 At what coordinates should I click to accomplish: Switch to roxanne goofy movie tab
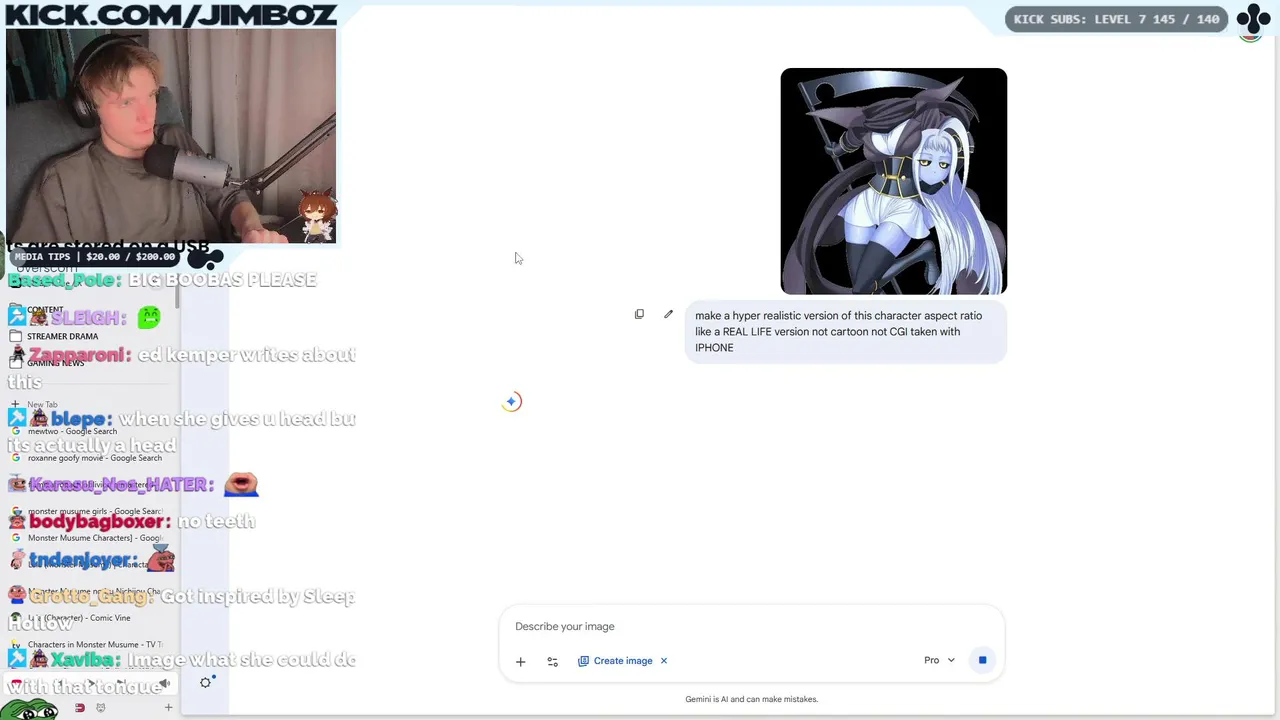tap(94, 458)
